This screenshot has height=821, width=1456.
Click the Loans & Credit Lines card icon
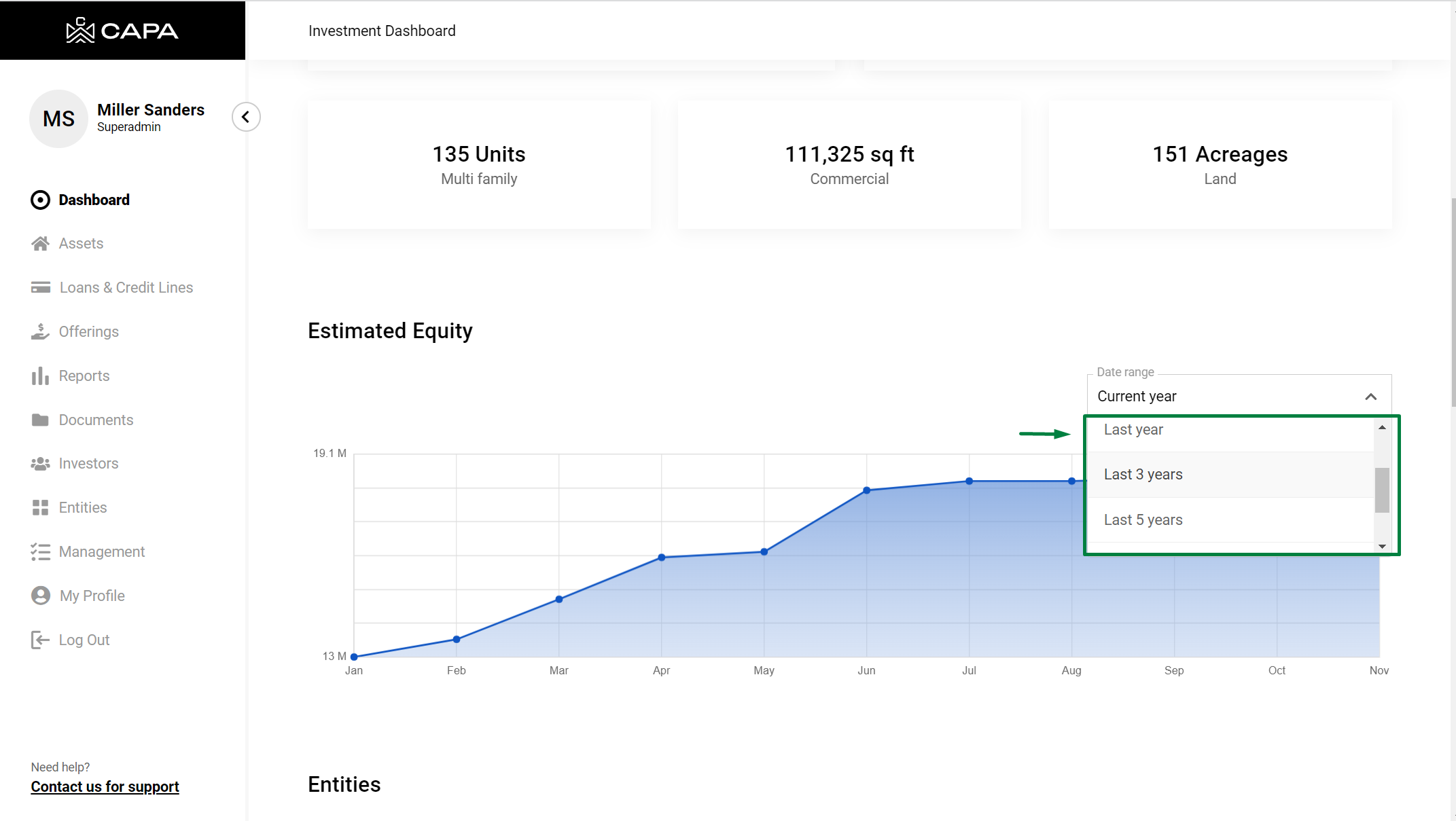point(40,288)
